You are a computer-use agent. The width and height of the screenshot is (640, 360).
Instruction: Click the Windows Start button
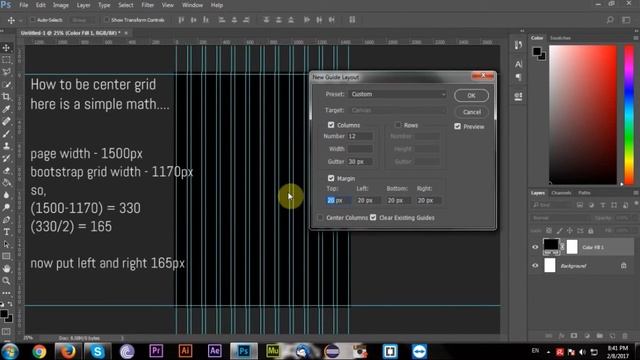tap(10, 351)
